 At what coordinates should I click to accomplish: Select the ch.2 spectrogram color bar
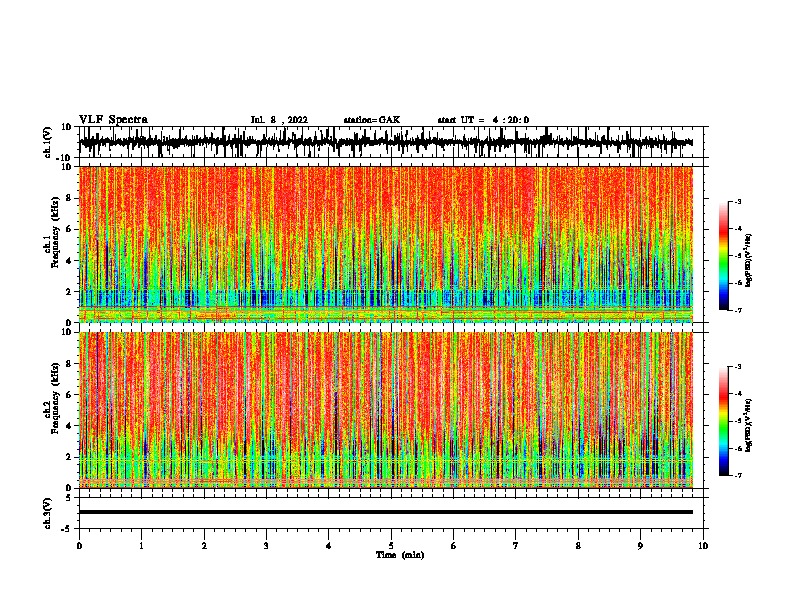[723, 421]
